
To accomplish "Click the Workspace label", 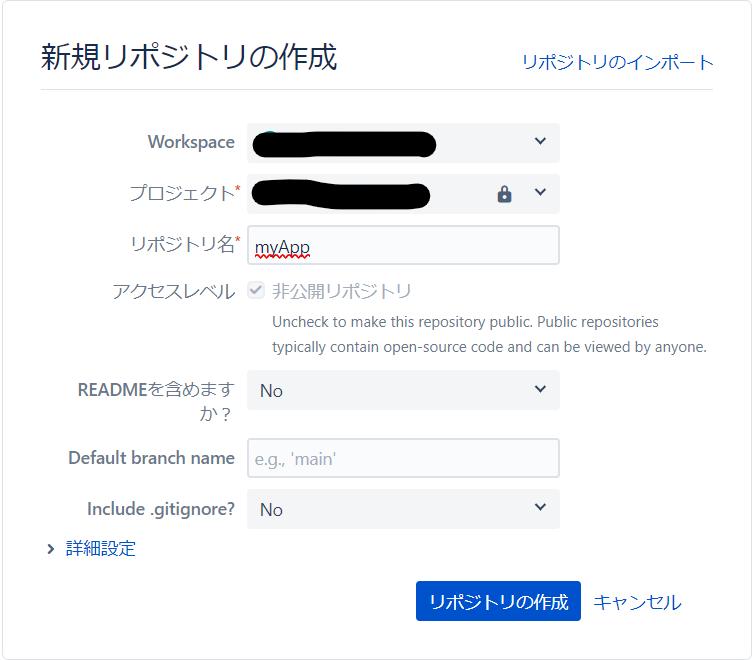I will tap(191, 142).
